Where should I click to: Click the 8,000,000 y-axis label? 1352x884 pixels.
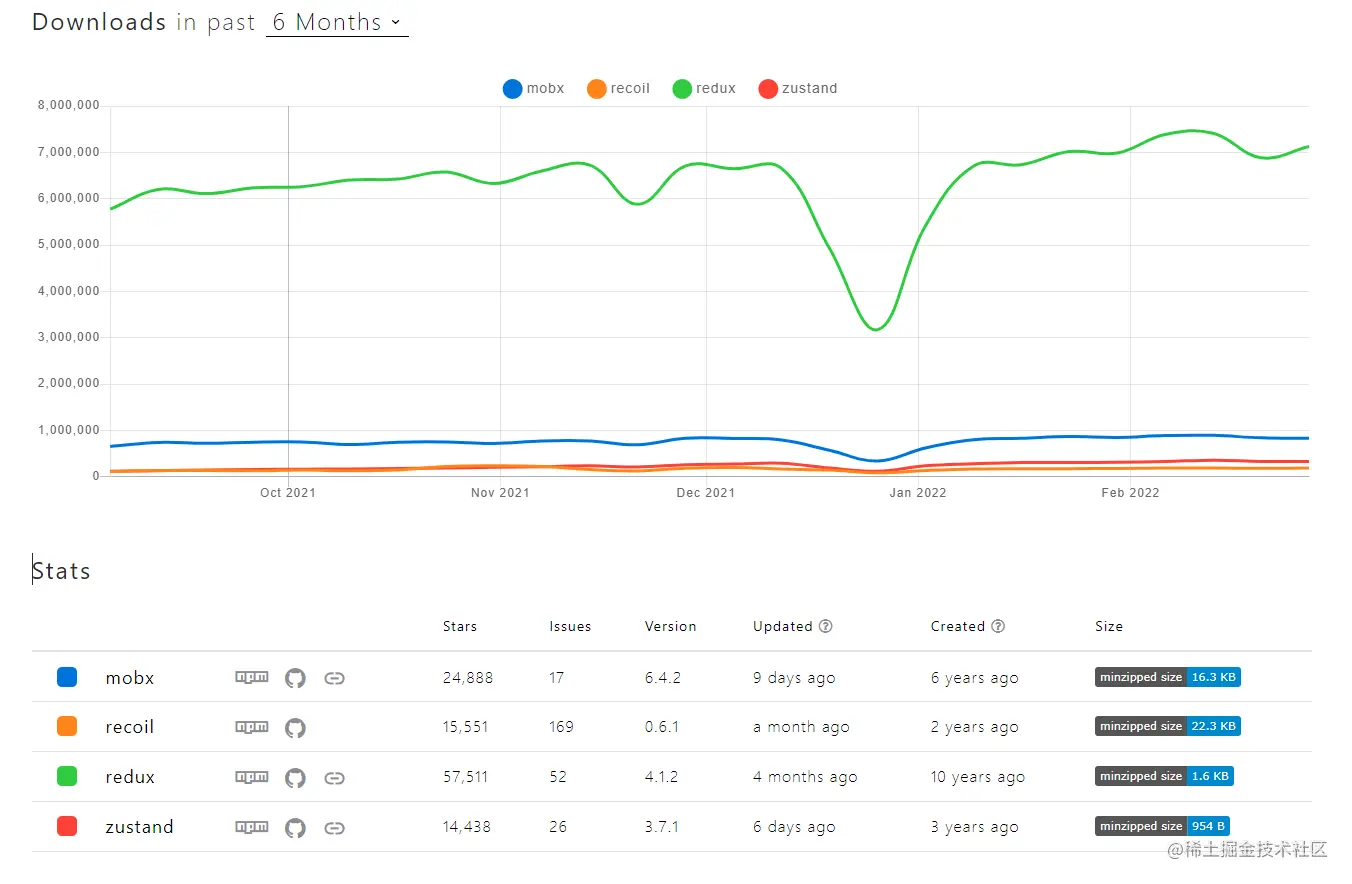[69, 106]
